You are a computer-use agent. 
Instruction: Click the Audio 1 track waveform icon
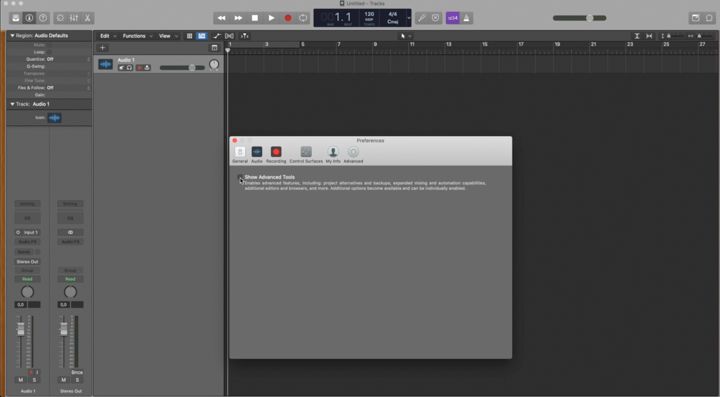pyautogui.click(x=105, y=65)
